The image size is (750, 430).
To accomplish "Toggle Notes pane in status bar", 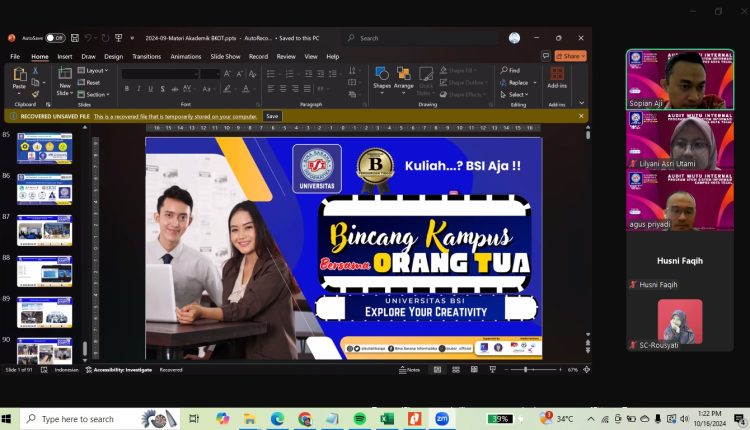I will [409, 370].
